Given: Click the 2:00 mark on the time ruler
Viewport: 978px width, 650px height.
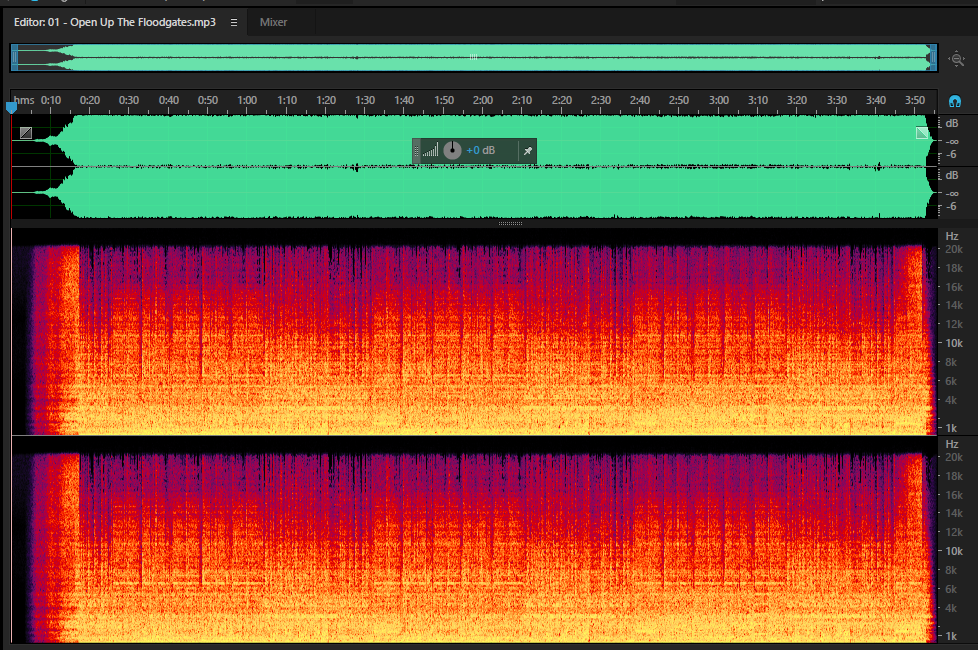Looking at the screenshot, I should pyautogui.click(x=483, y=100).
